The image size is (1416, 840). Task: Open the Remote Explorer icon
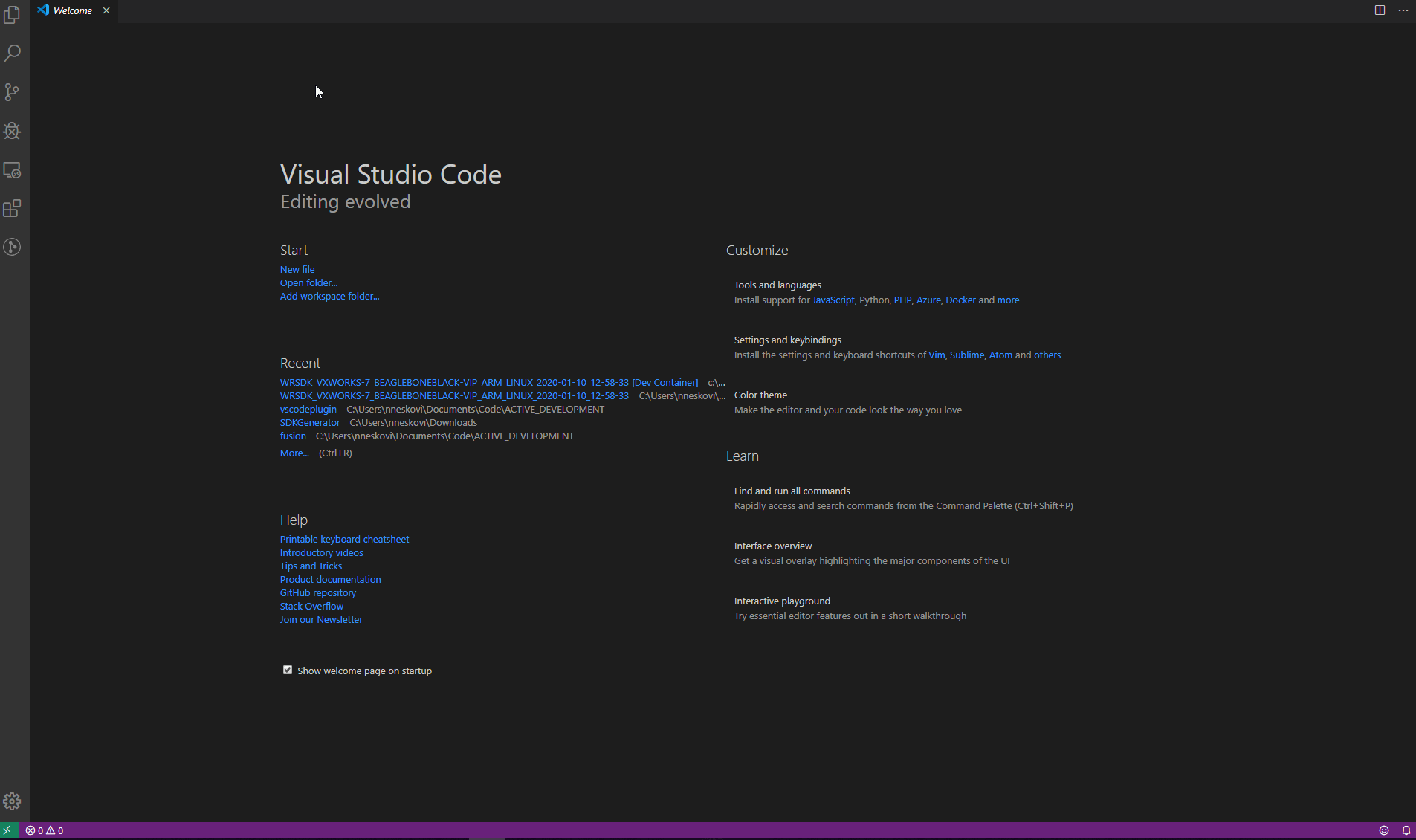12,169
